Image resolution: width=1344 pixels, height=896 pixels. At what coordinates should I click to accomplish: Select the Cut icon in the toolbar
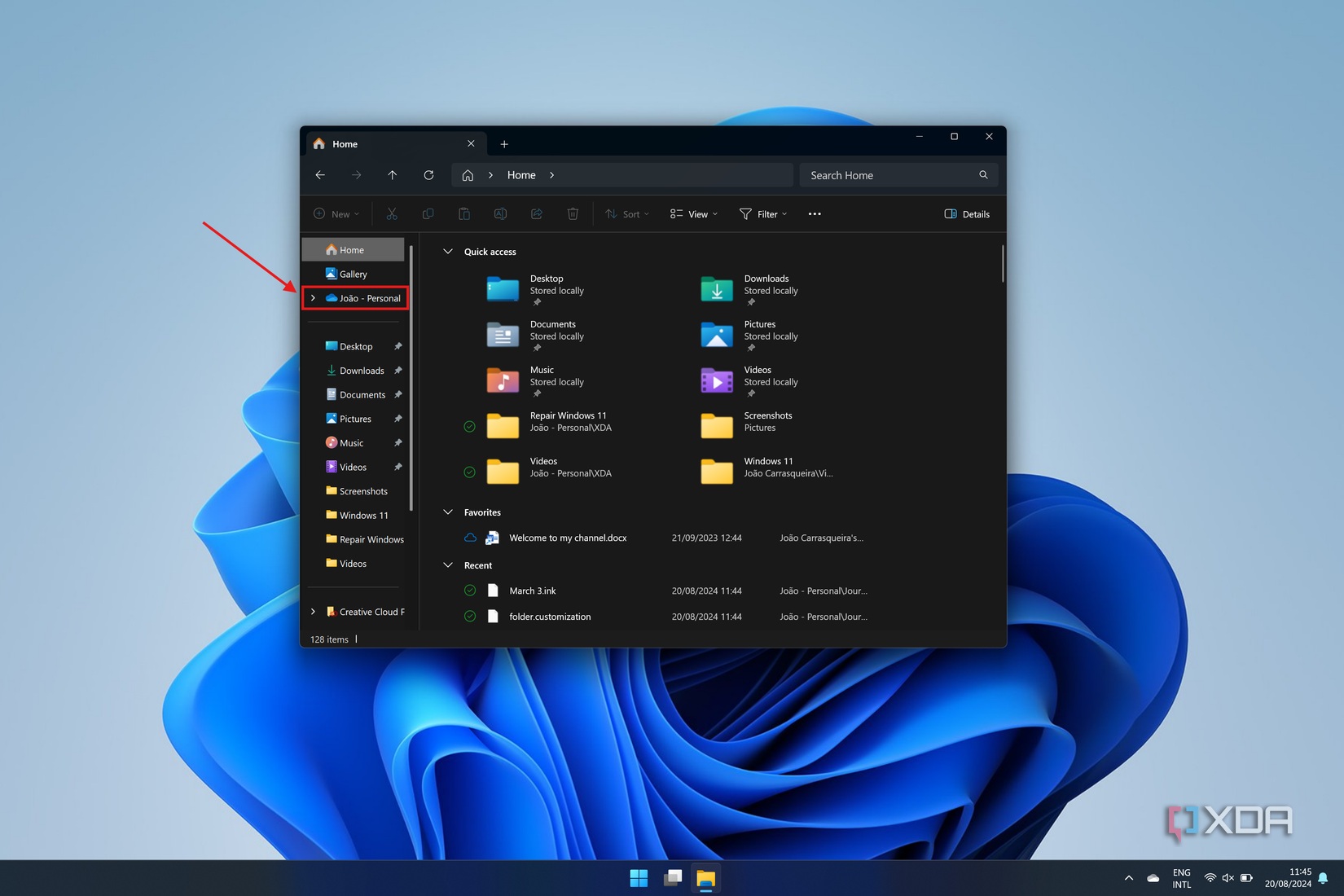click(x=392, y=213)
